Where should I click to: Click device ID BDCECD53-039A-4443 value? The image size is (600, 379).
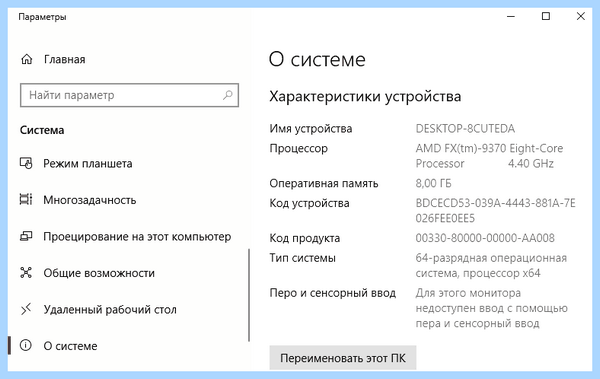(x=496, y=211)
